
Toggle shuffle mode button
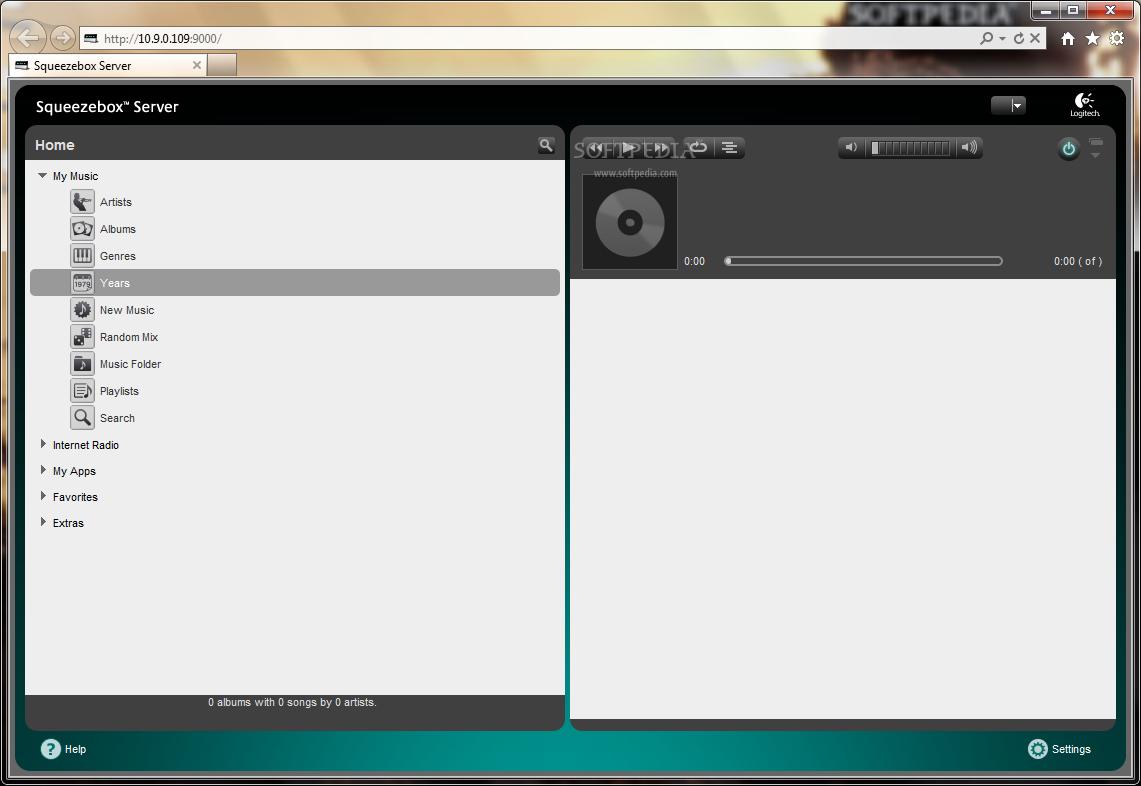730,148
